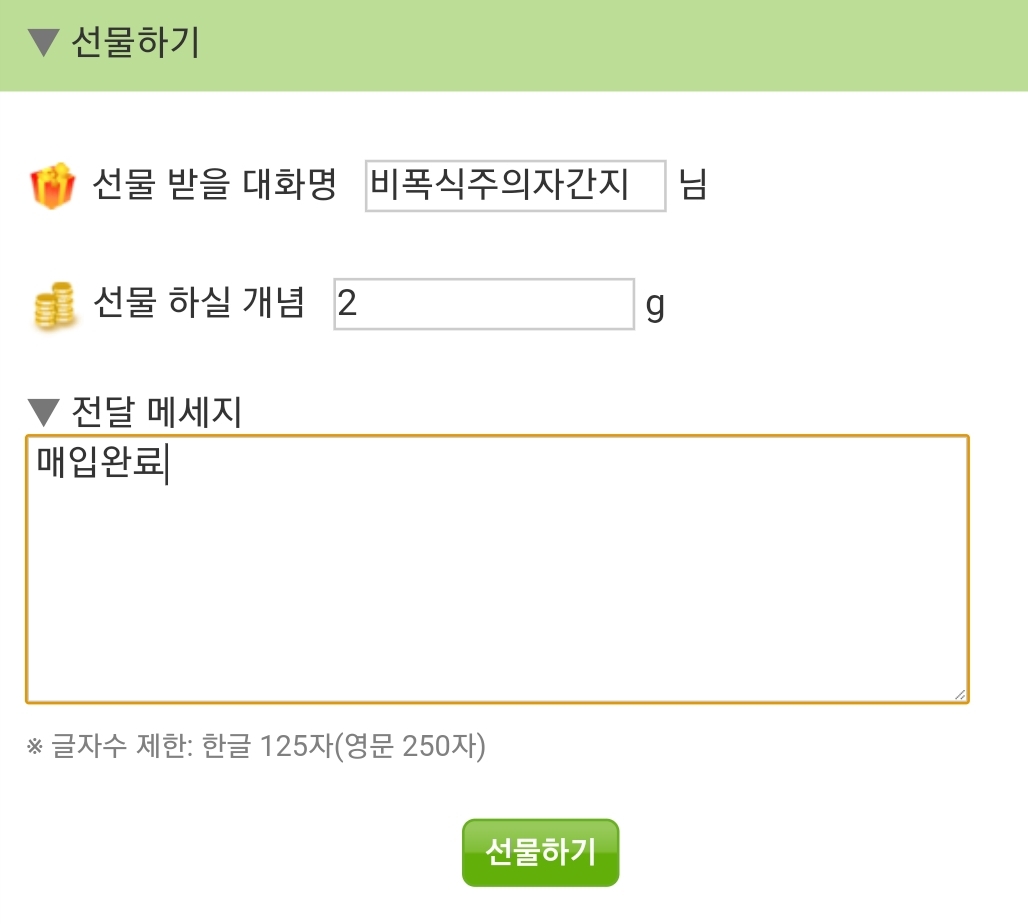Click the 선물 하실 개념 label
Image resolution: width=1028 pixels, height=924 pixels.
[x=198, y=303]
